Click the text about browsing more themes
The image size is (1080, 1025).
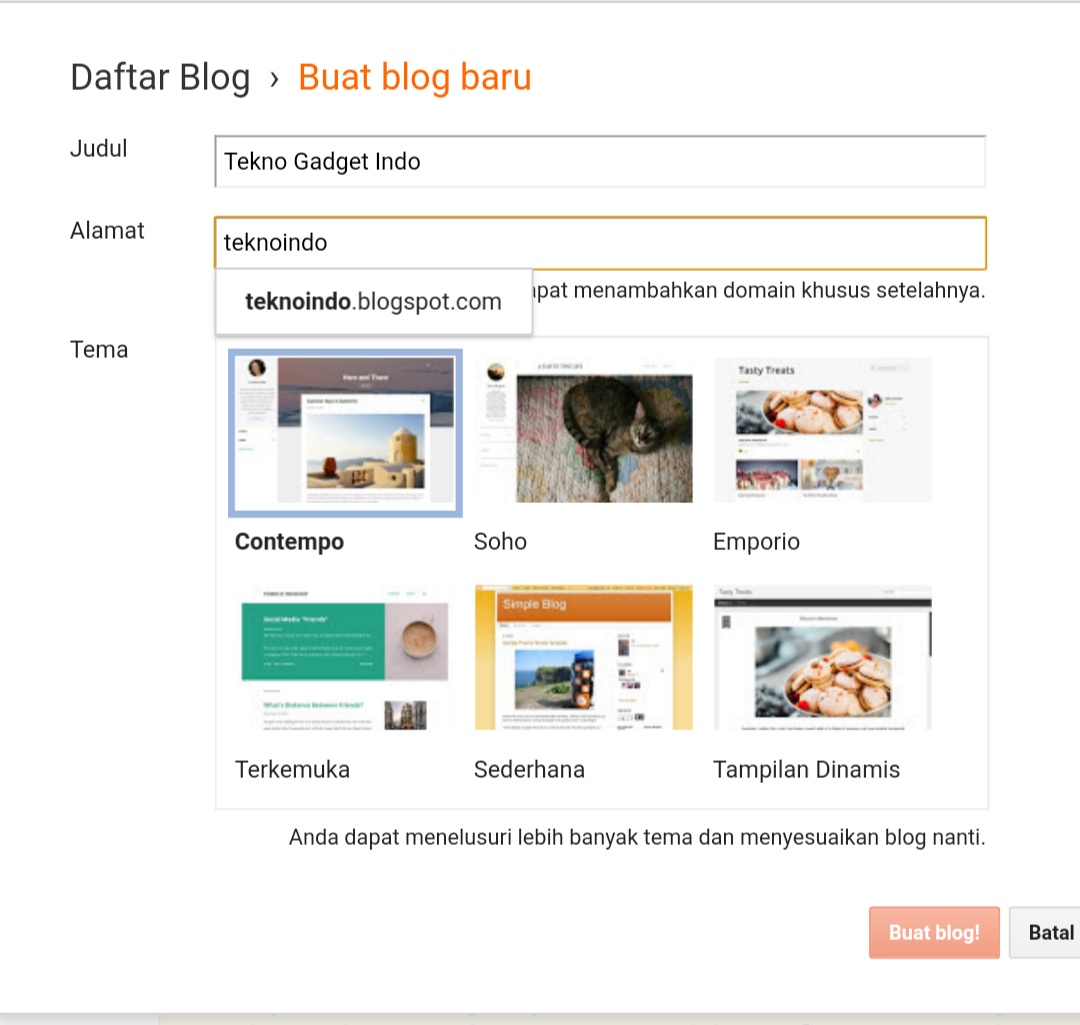(x=637, y=838)
